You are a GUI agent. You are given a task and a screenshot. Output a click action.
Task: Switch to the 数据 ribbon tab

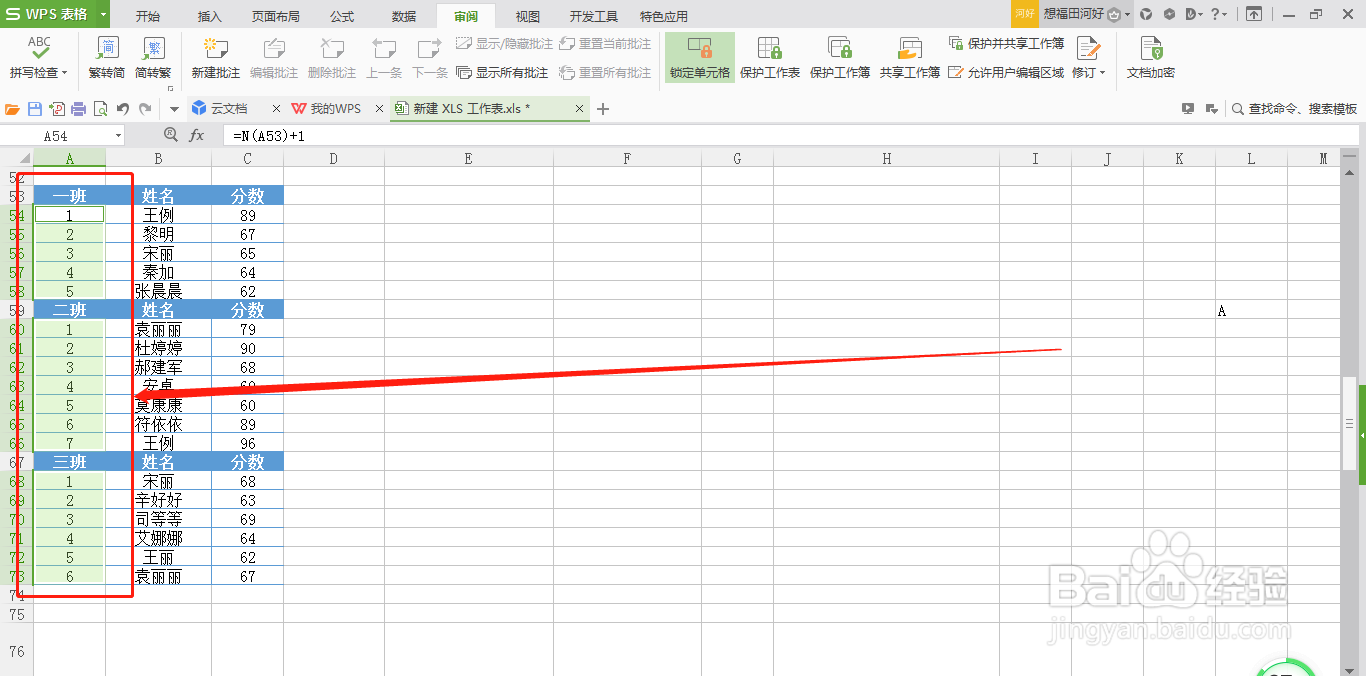click(x=403, y=16)
